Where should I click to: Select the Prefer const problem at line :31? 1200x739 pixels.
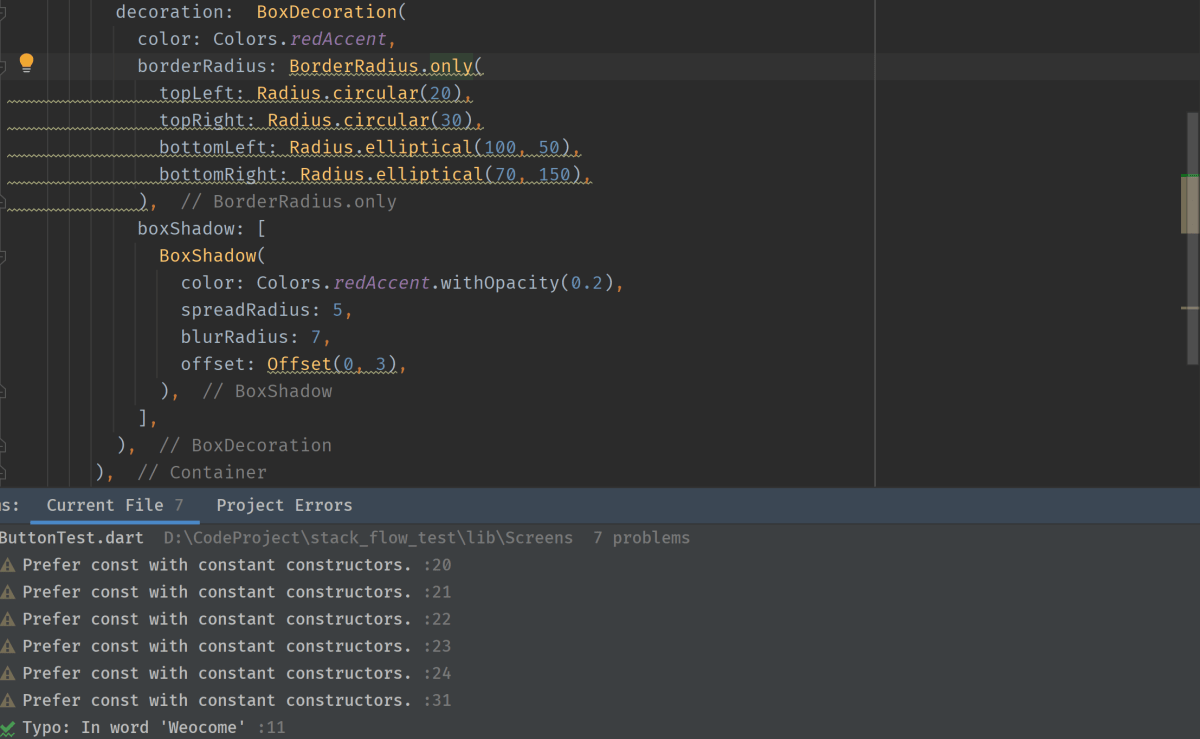pyautogui.click(x=226, y=700)
